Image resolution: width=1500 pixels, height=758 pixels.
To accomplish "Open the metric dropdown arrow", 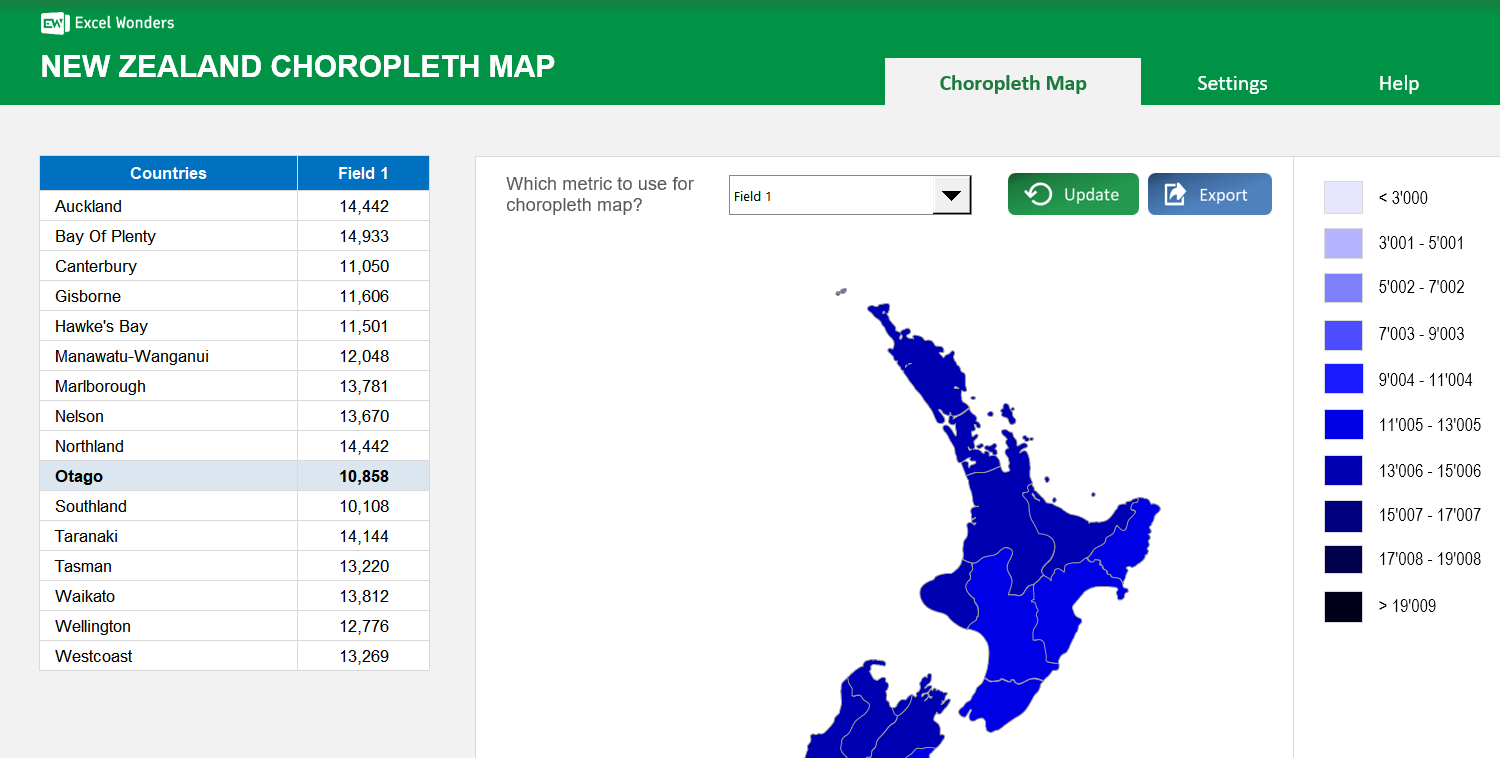I will [950, 195].
